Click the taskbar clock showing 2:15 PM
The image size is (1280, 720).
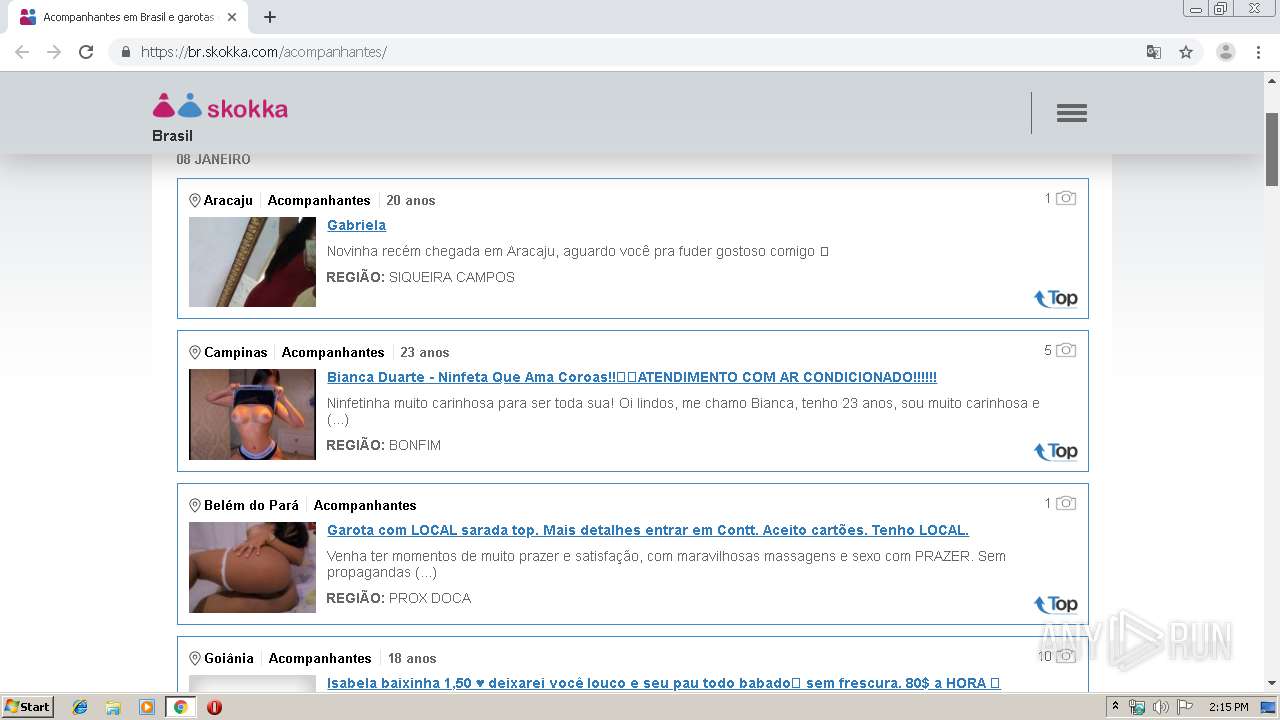(x=1228, y=707)
